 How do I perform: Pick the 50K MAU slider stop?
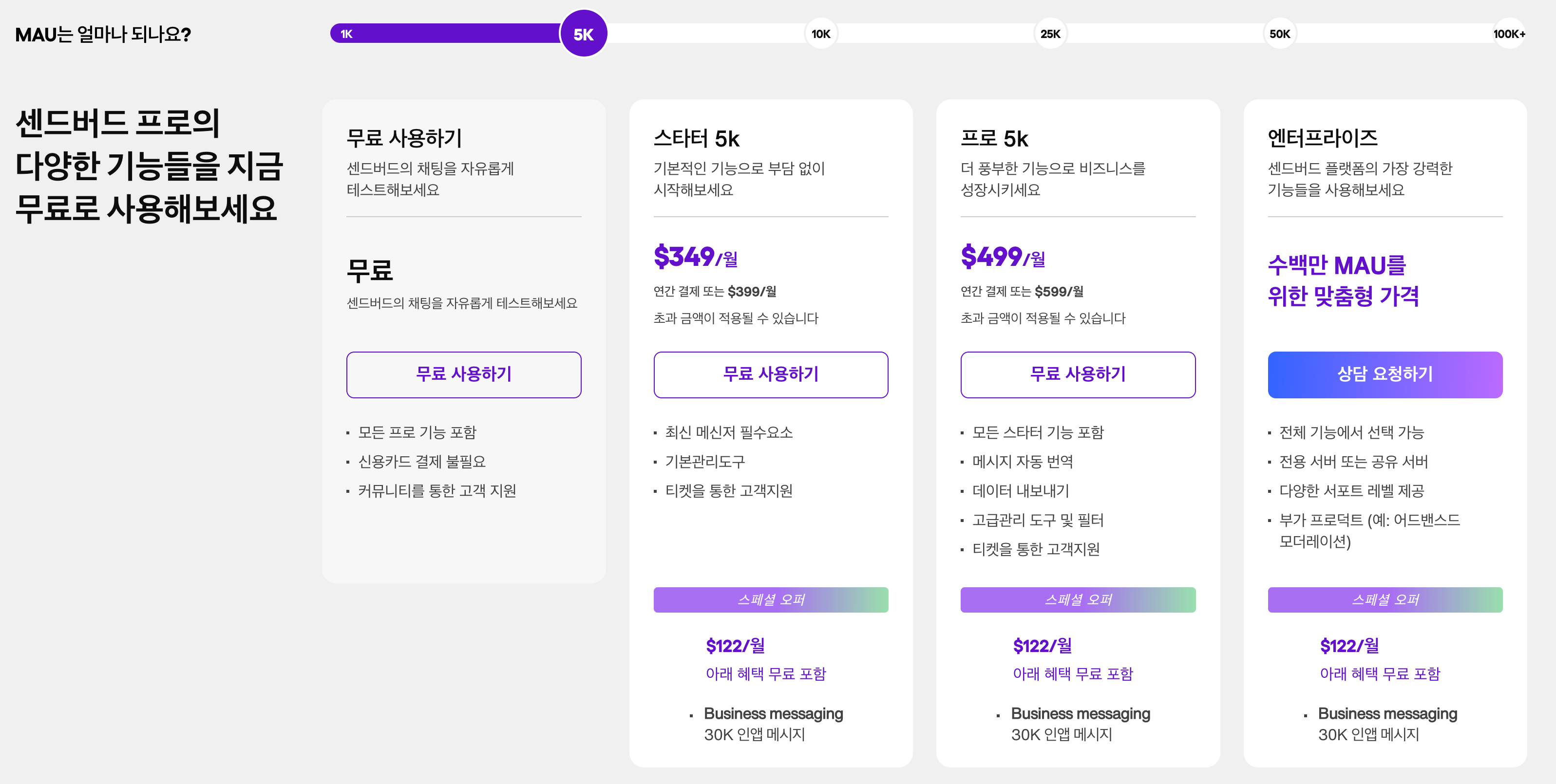(x=1279, y=34)
